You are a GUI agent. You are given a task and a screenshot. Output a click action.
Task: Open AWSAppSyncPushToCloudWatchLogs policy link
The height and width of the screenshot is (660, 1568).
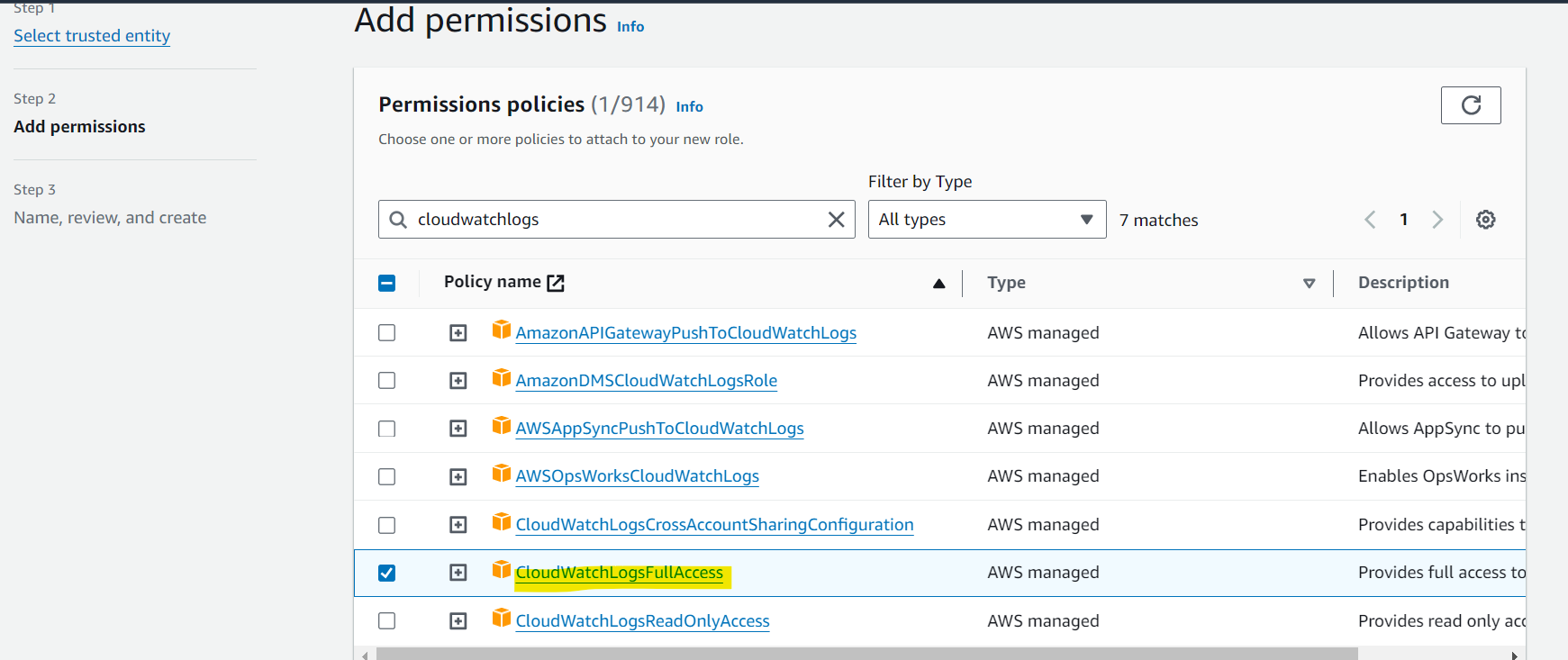(x=660, y=429)
